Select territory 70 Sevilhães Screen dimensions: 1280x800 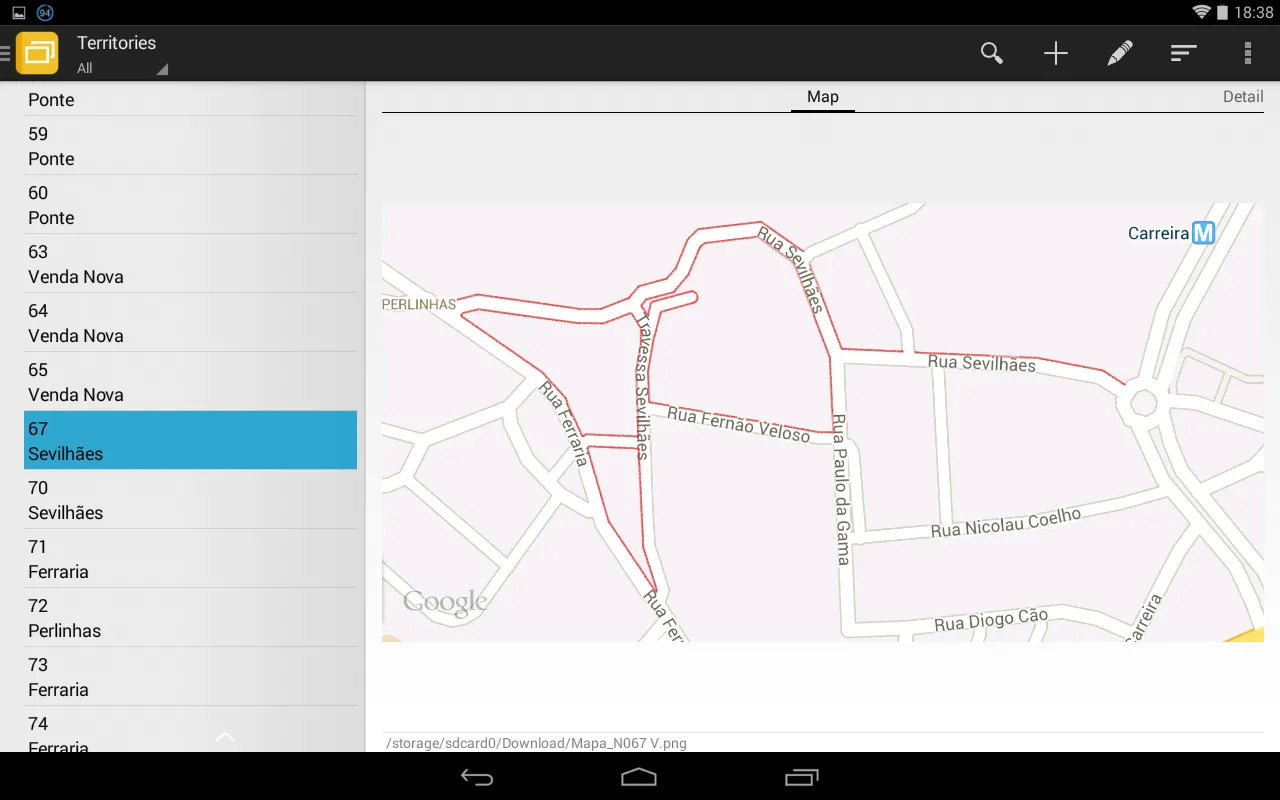point(190,500)
